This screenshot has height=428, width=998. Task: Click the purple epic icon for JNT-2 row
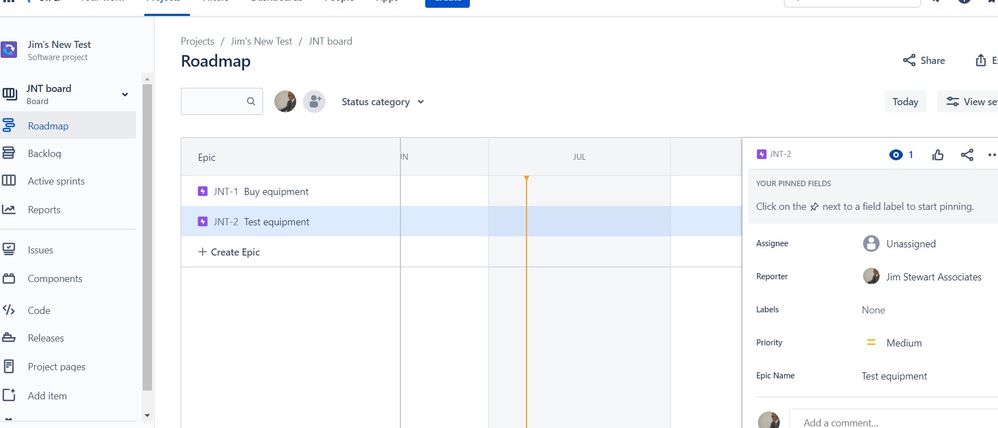point(202,222)
